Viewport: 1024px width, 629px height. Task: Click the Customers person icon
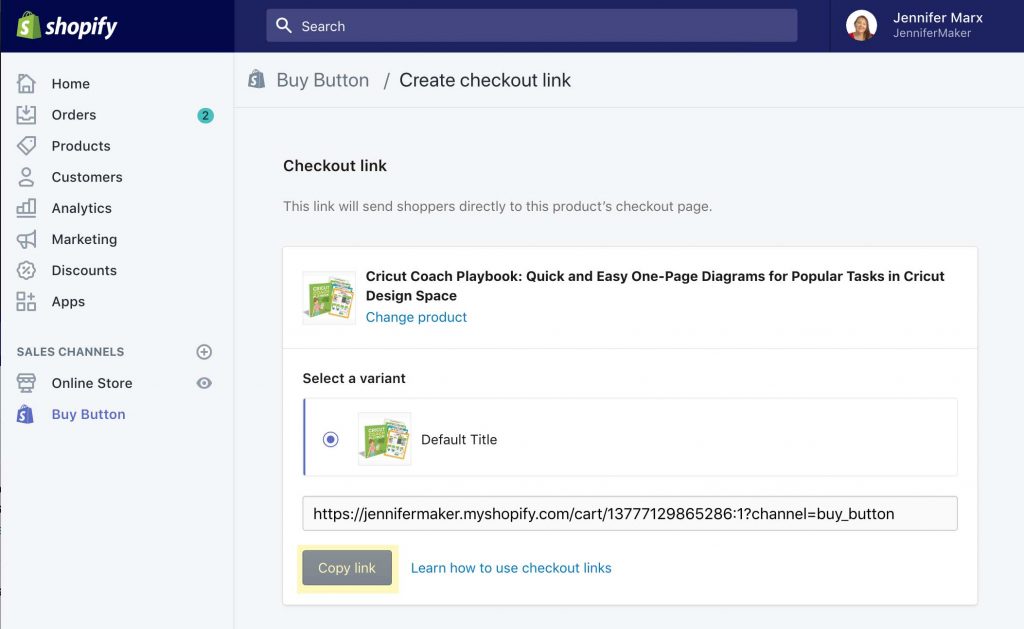(x=26, y=177)
